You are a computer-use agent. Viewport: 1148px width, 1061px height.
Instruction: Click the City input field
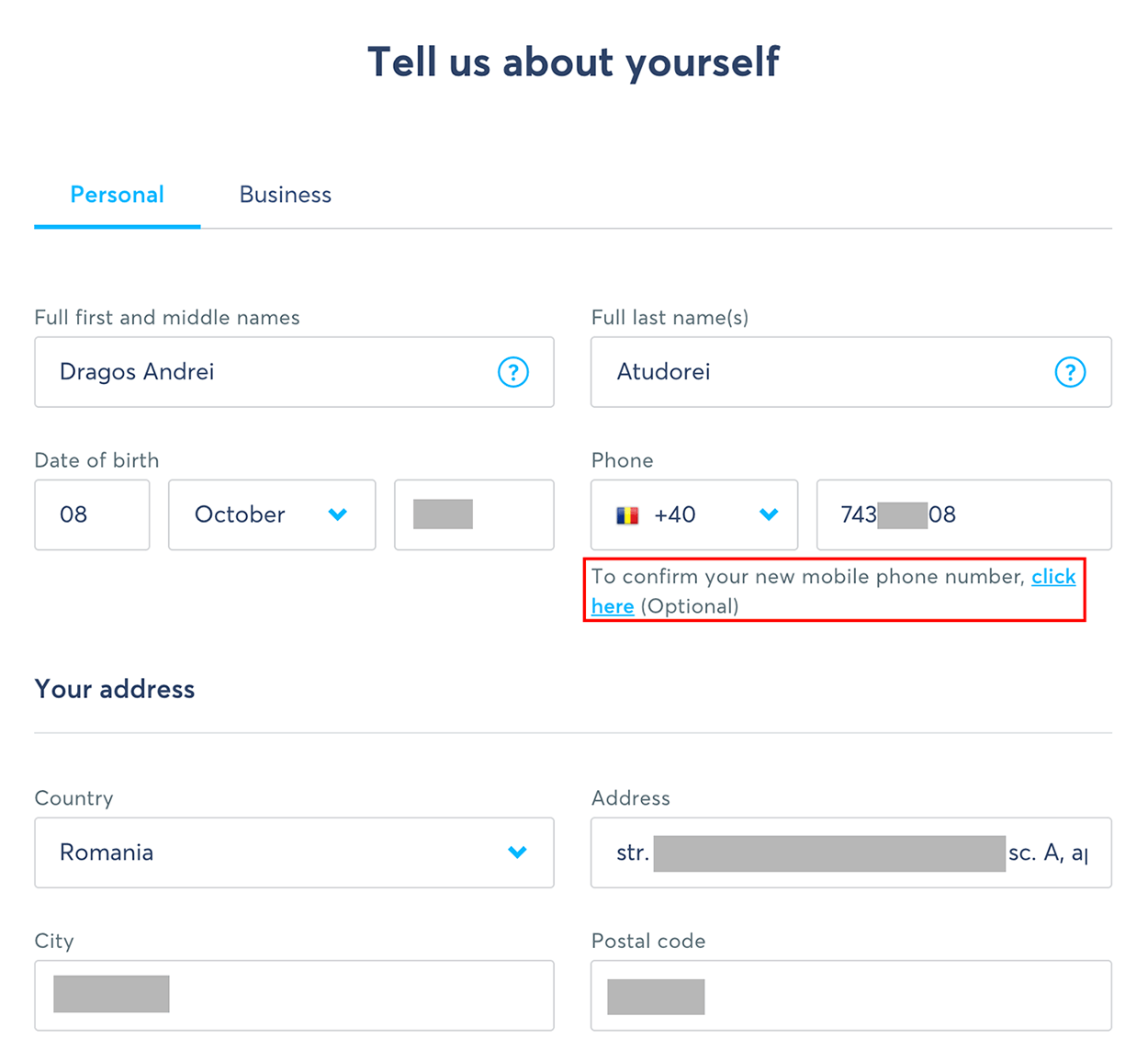pos(294,996)
